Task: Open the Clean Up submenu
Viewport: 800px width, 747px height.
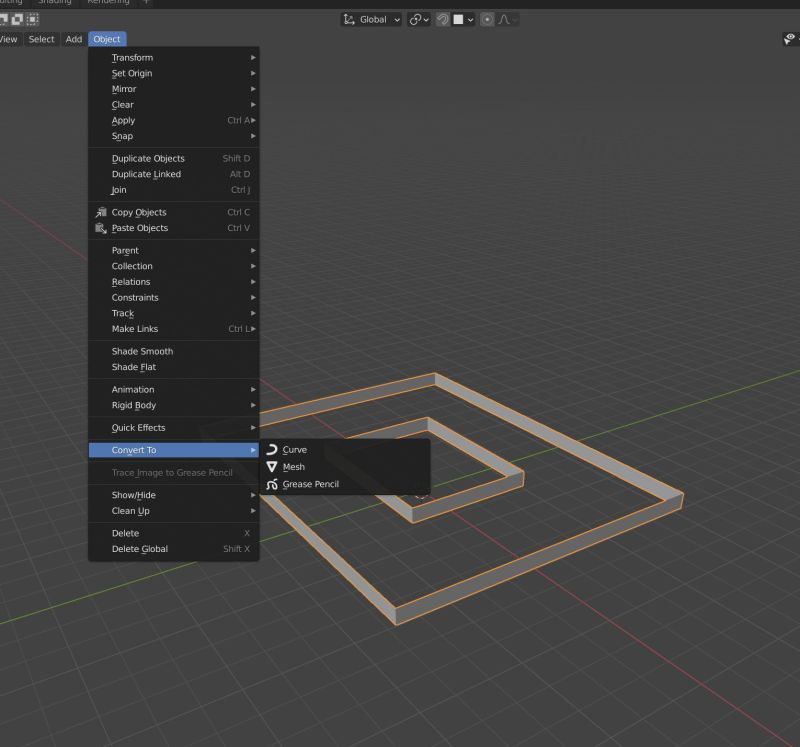Action: point(174,511)
